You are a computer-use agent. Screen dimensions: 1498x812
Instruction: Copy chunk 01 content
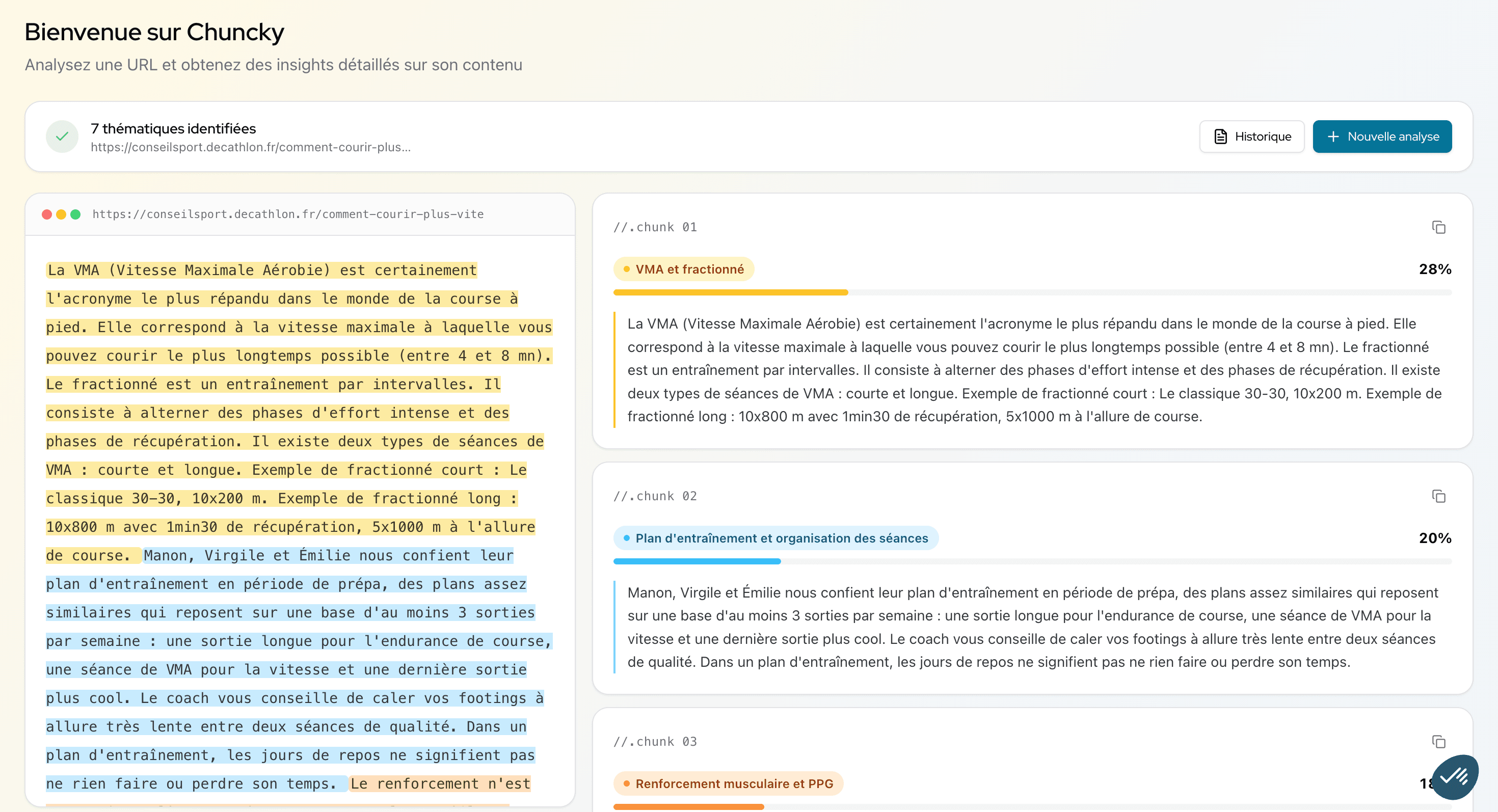click(x=1438, y=227)
